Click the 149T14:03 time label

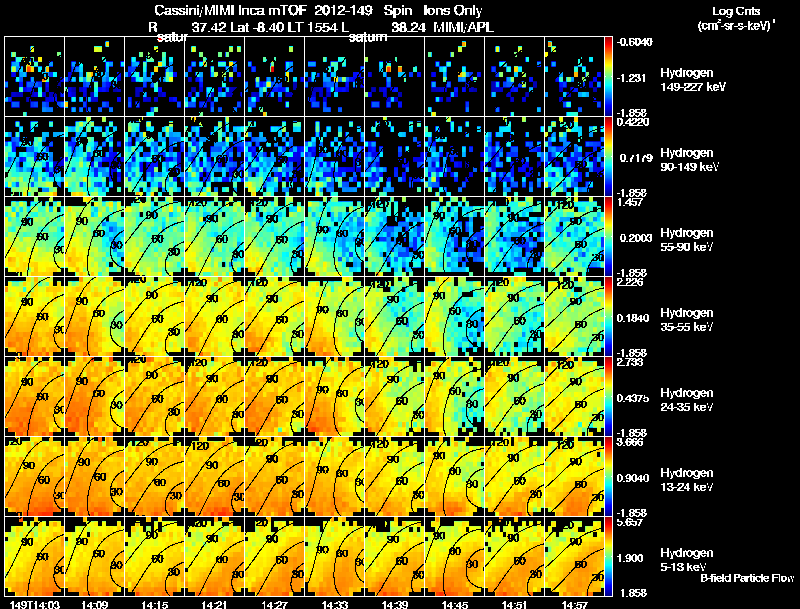pos(35,604)
